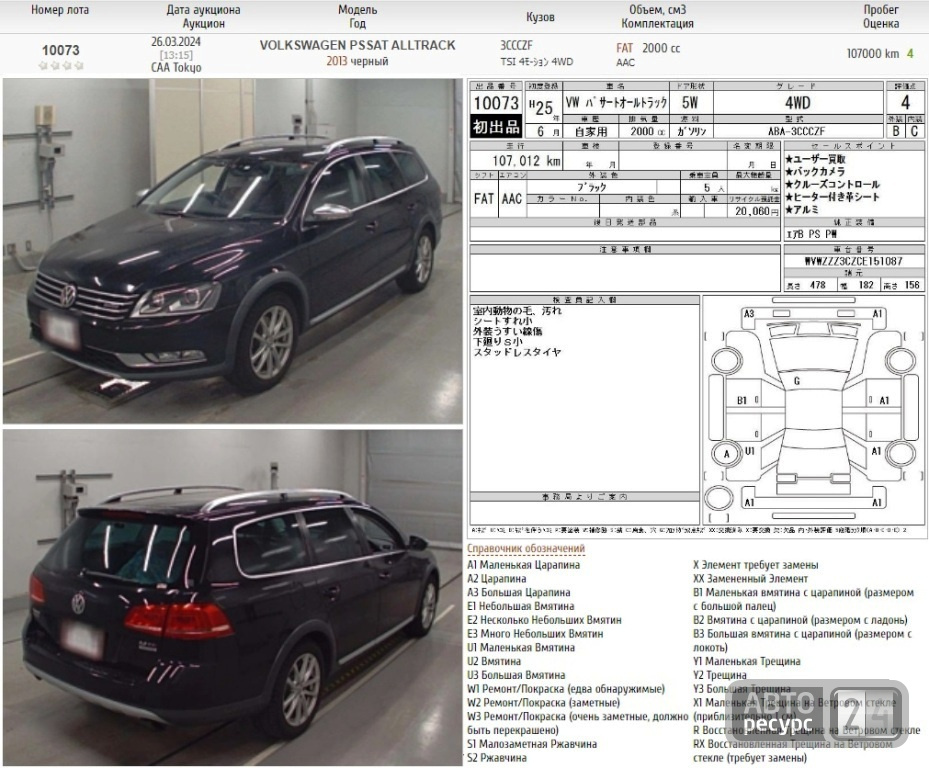The height and width of the screenshot is (768, 929).
Task: Open the rear-view photo of the Passat
Action: (x=232, y=597)
